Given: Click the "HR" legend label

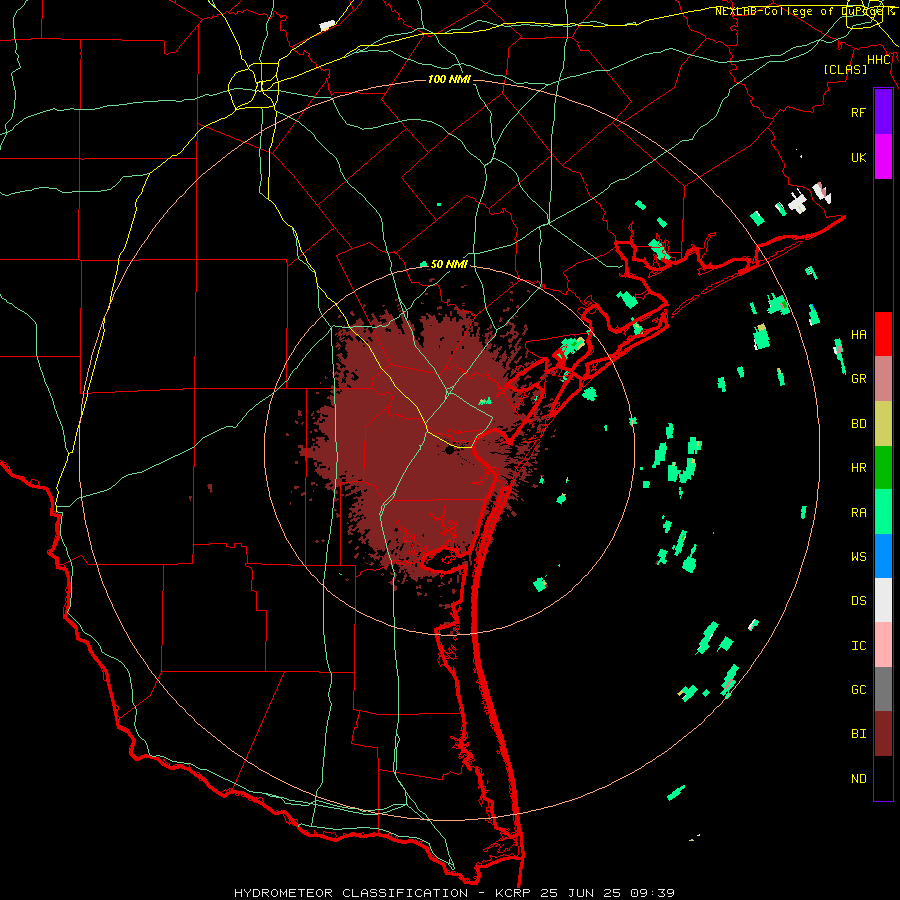Looking at the screenshot, I should 859,468.
